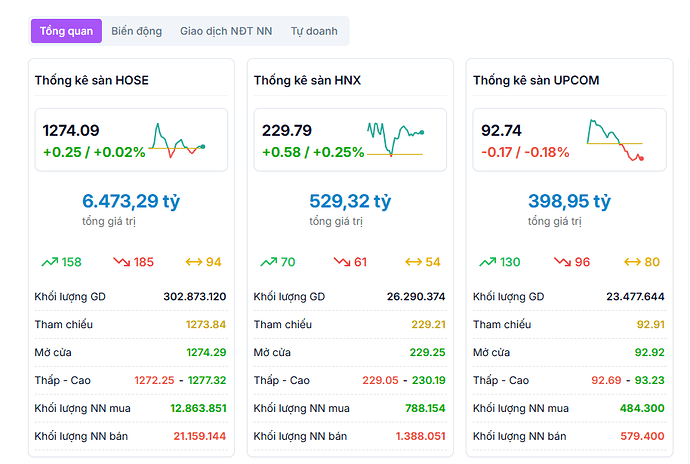Click the UPCOM green up-trend arrow icon
This screenshot has height=464, width=690.
(487, 262)
